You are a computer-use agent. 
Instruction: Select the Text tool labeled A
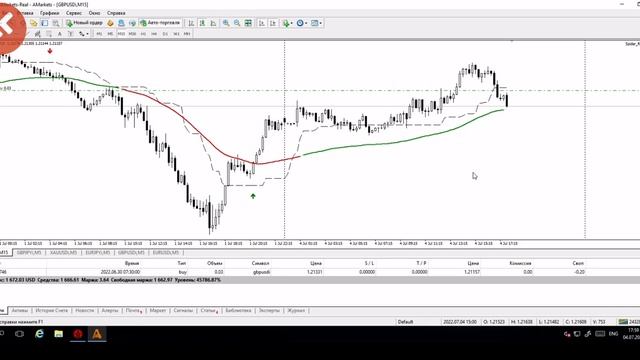tap(60, 34)
